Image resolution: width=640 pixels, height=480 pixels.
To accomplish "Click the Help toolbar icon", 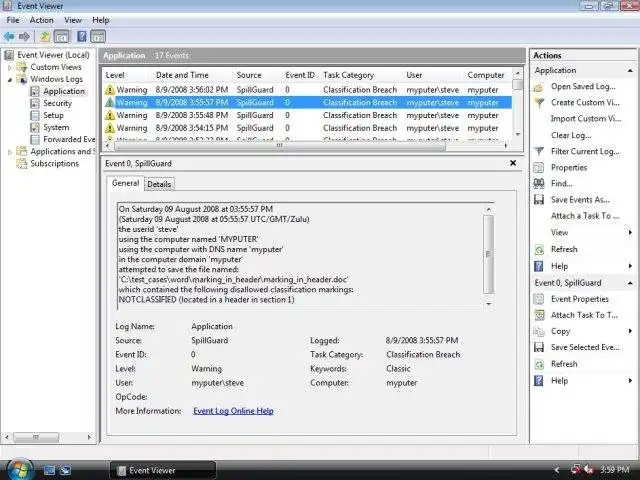I will click(82, 37).
